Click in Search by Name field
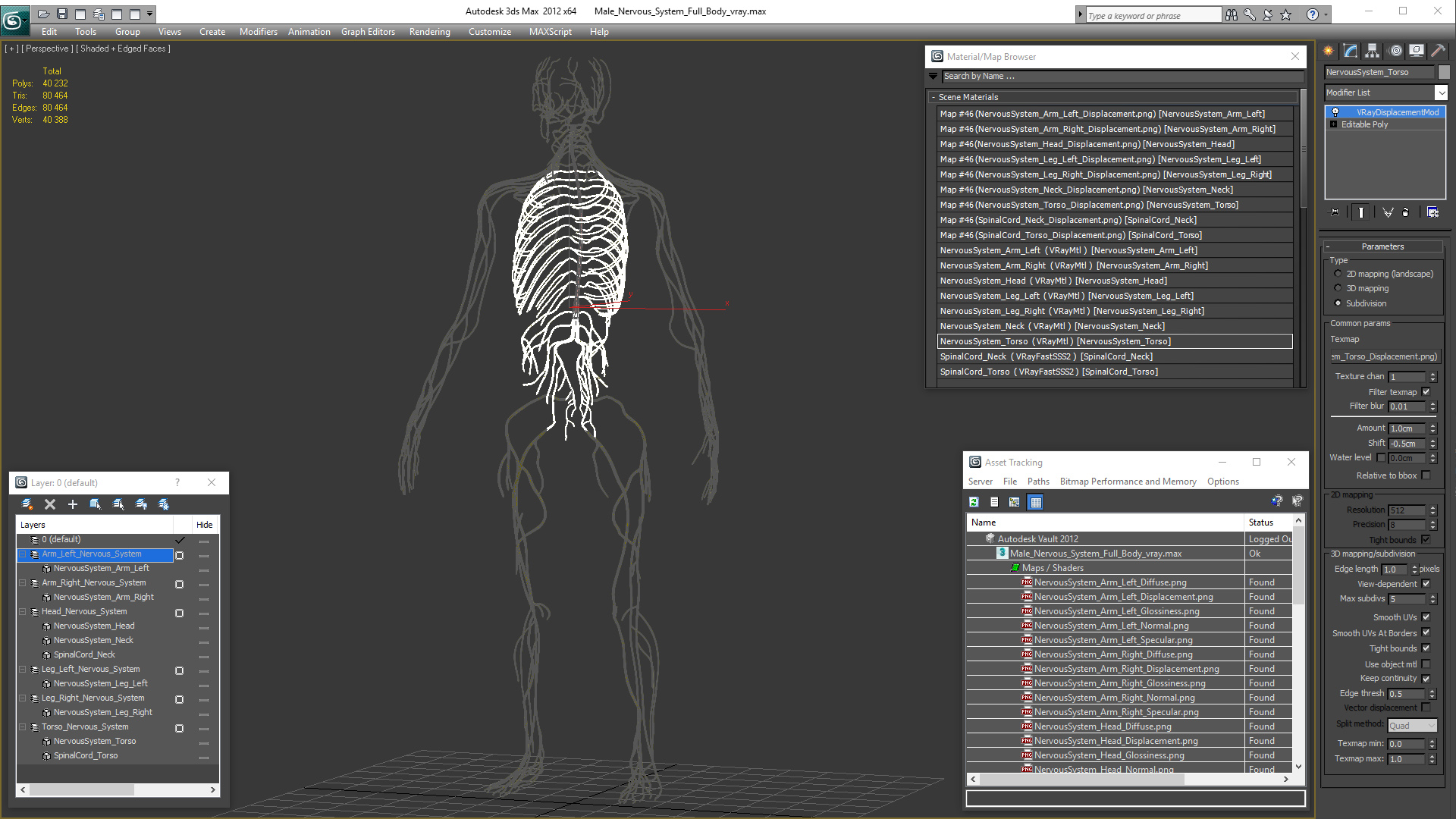This screenshot has width=1456, height=819. point(1122,77)
